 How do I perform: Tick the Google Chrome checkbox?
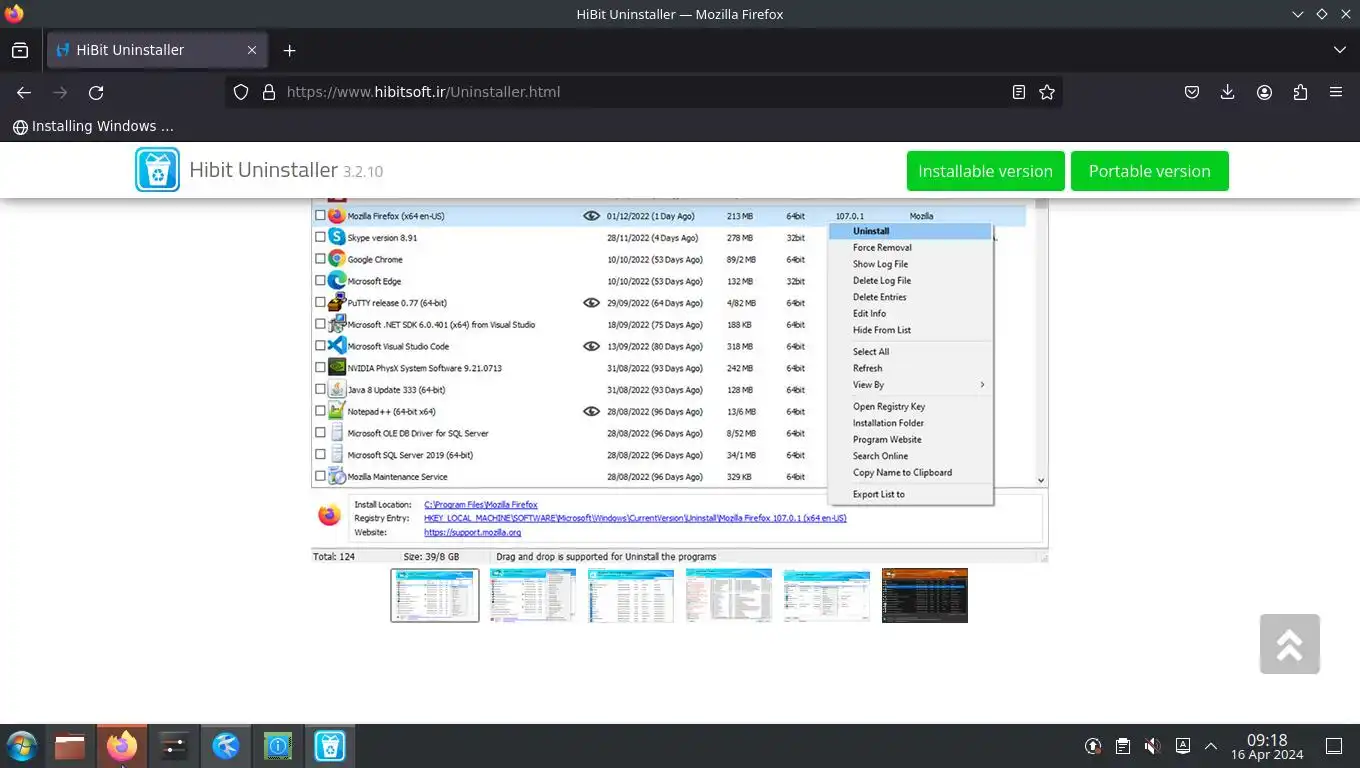[320, 259]
